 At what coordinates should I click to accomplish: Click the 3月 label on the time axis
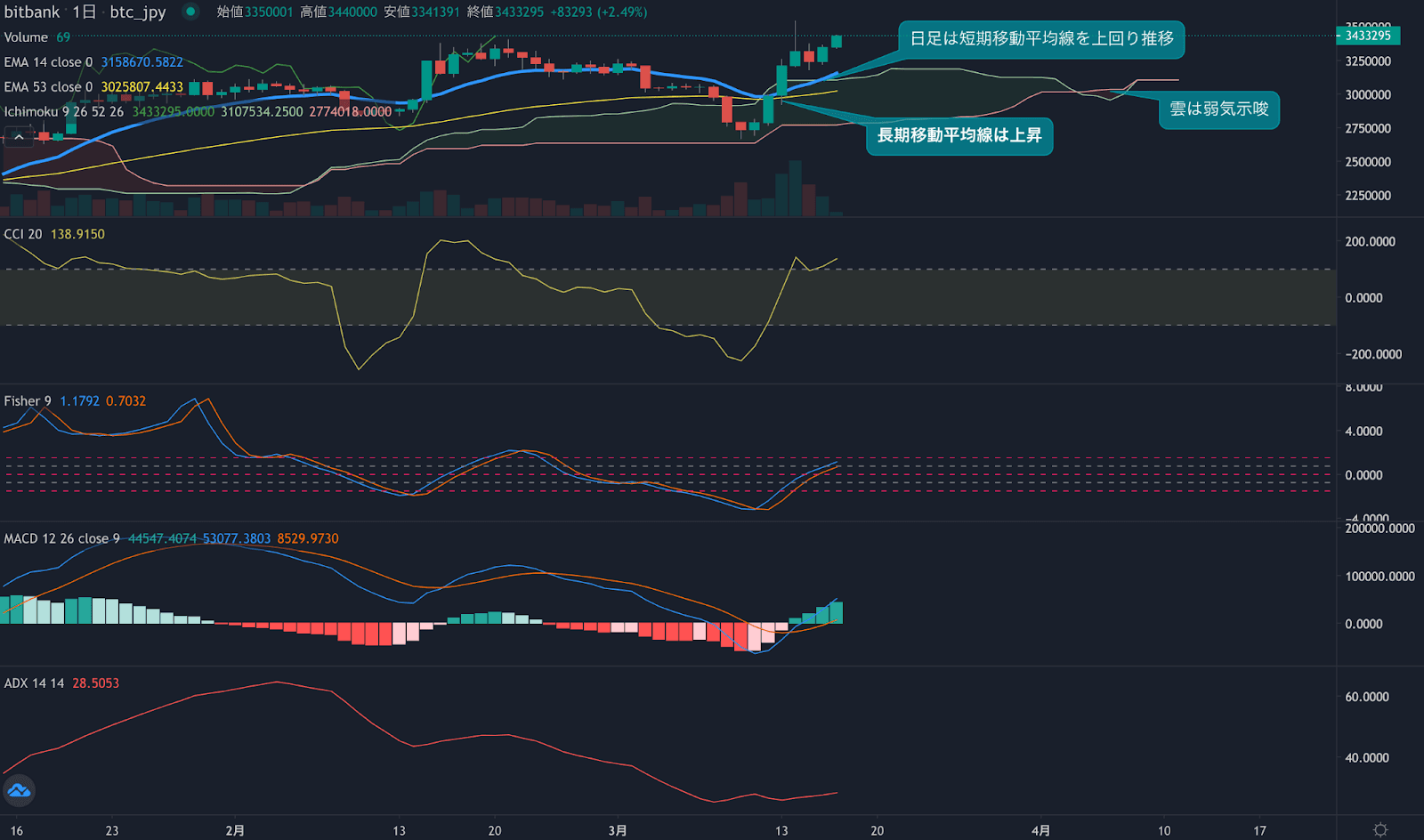[x=617, y=829]
